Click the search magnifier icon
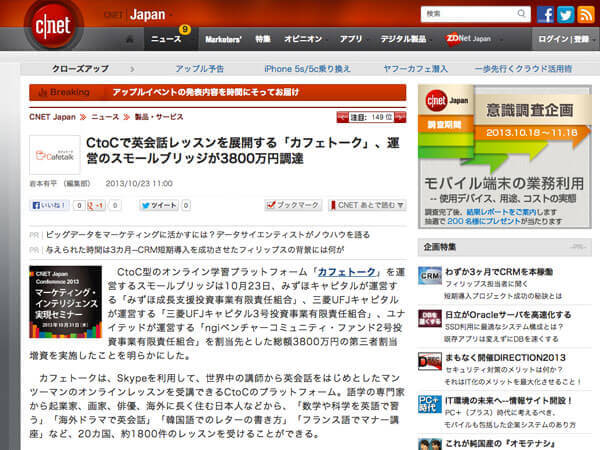This screenshot has height=450, width=600. [521, 14]
